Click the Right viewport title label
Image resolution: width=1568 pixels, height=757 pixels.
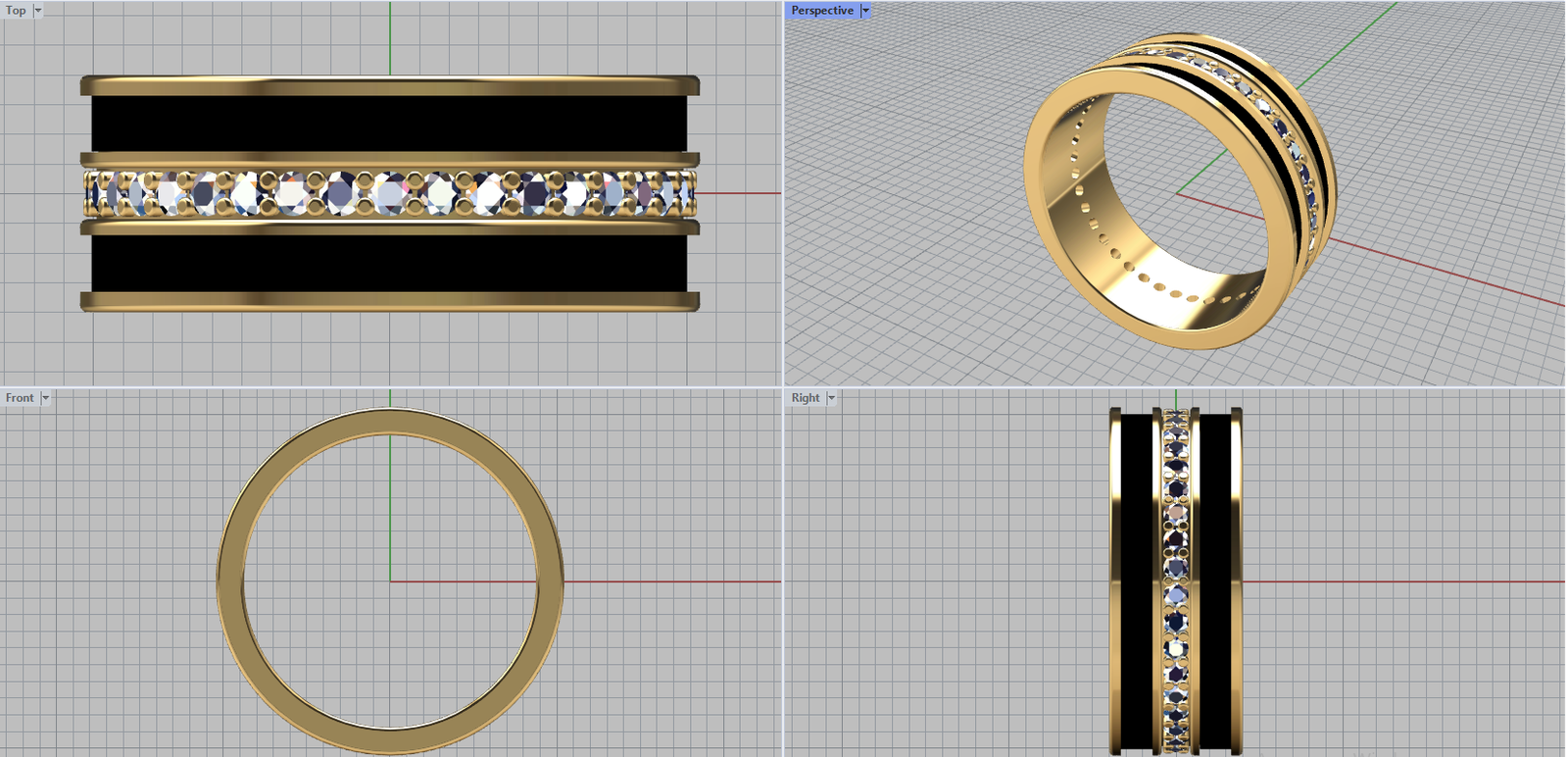[806, 398]
